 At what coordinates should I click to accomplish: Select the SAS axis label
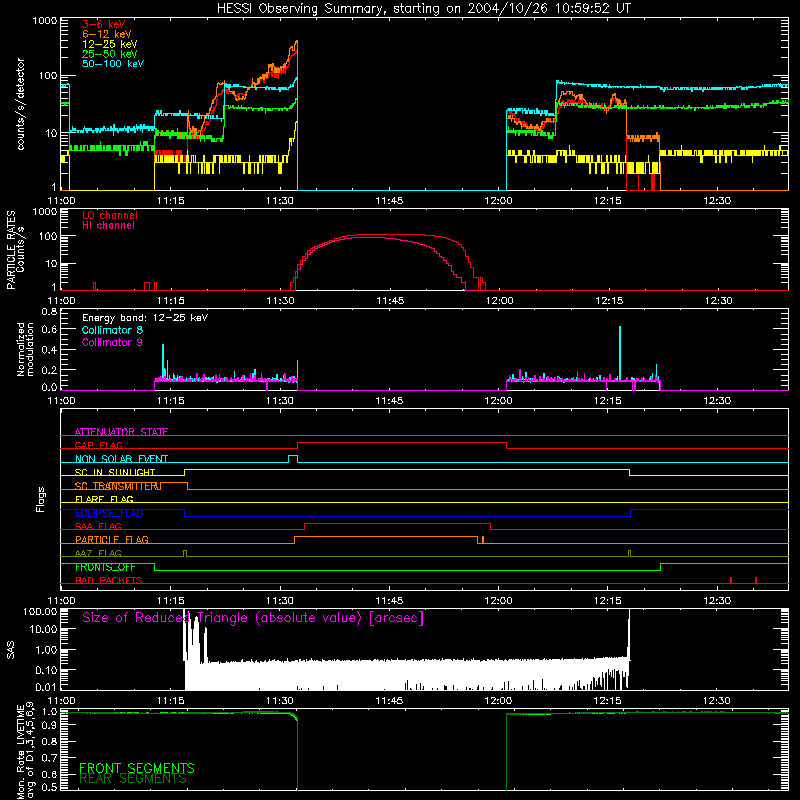click(x=11, y=650)
